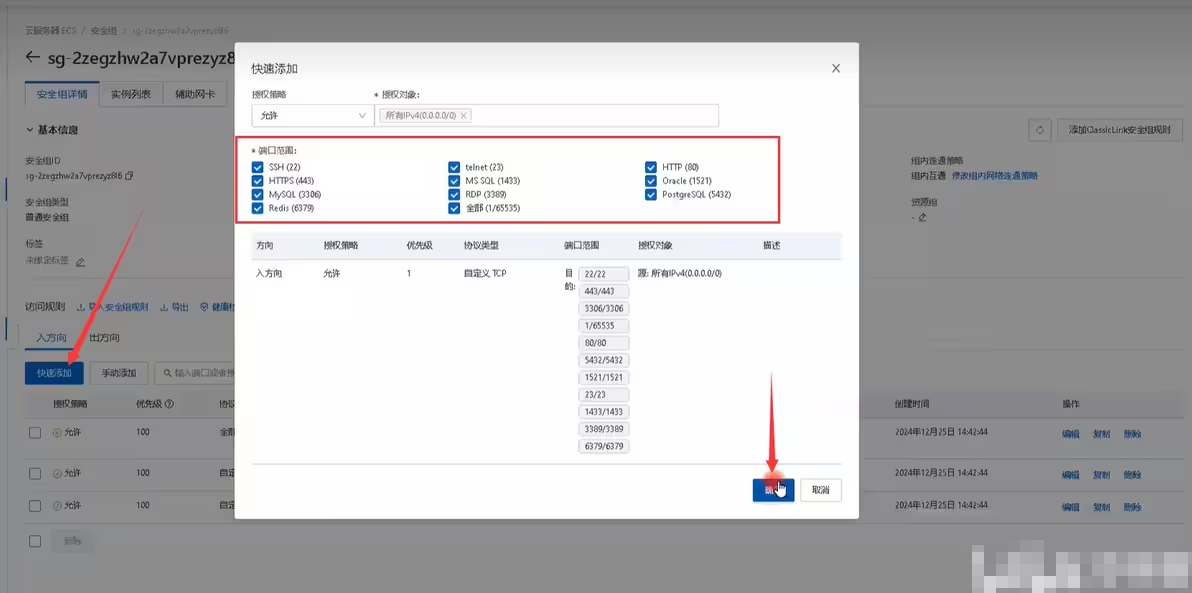The image size is (1192, 593).
Task: Refresh the page with the circular refresh icon
Action: tap(1039, 130)
